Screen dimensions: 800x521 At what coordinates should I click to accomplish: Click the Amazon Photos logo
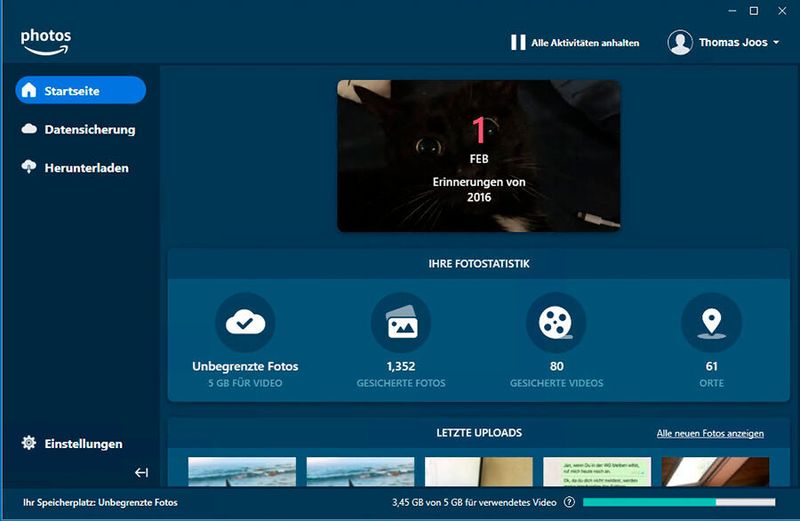(45, 41)
